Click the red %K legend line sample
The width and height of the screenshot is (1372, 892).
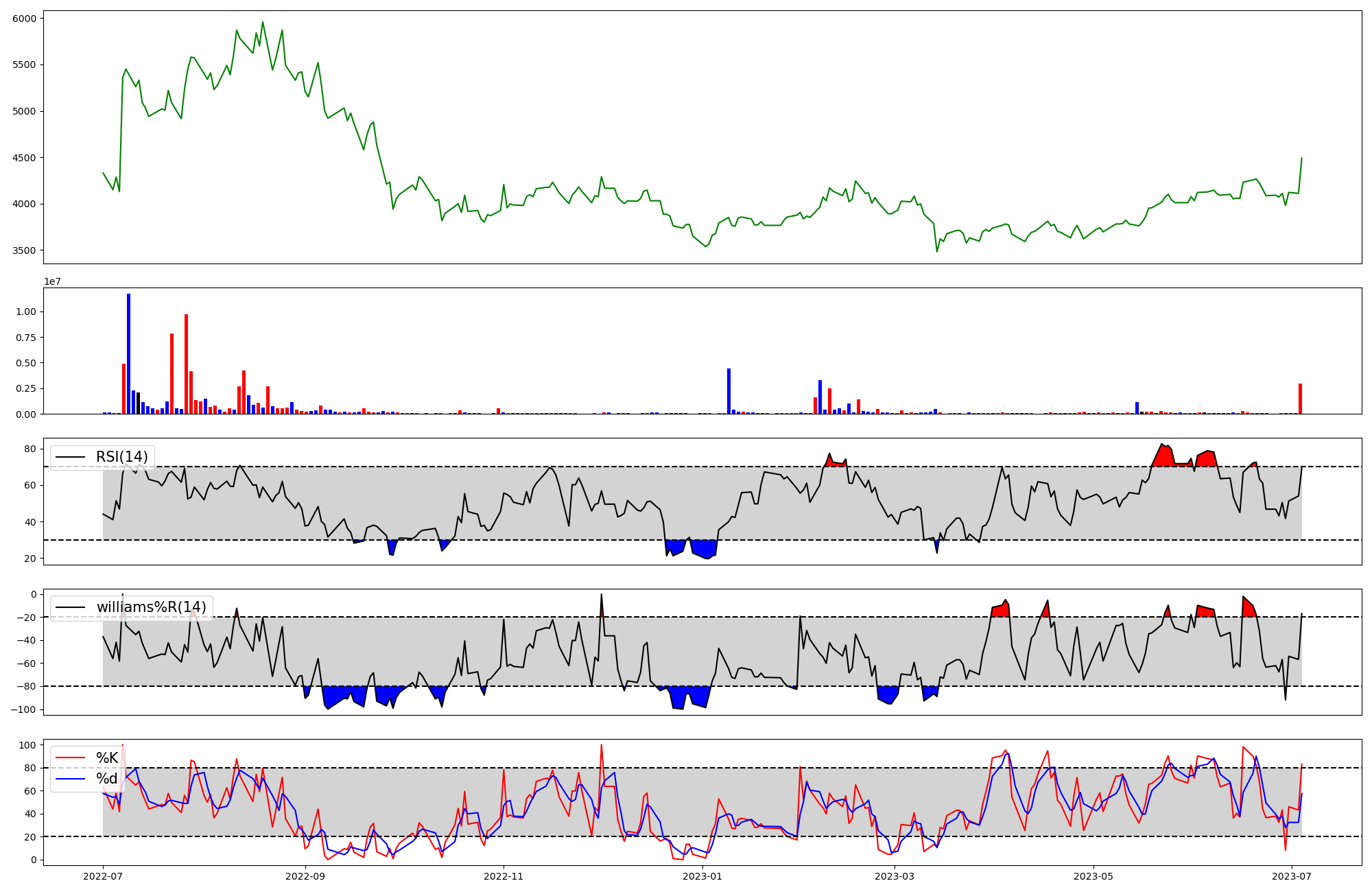pos(71,758)
